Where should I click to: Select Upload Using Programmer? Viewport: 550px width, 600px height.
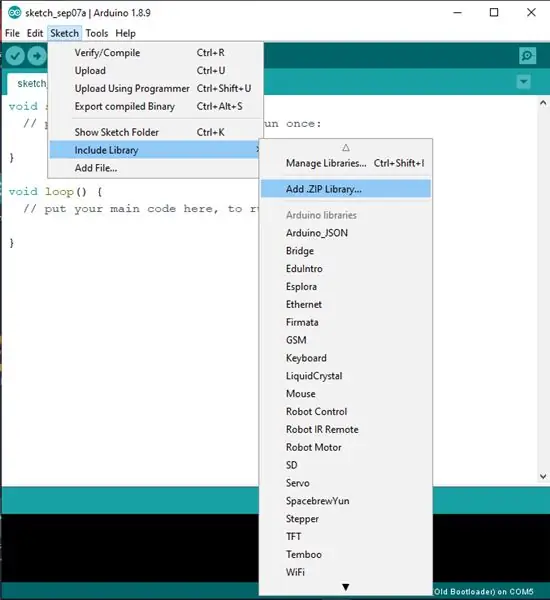(x=155, y=88)
